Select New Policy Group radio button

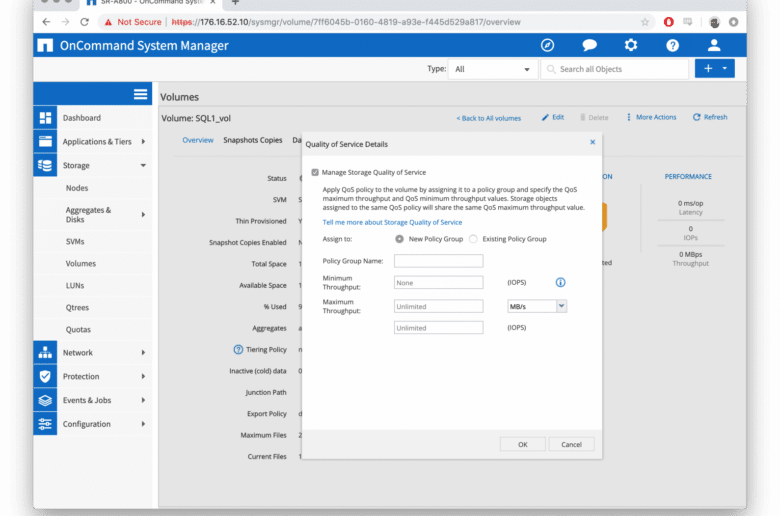click(399, 239)
